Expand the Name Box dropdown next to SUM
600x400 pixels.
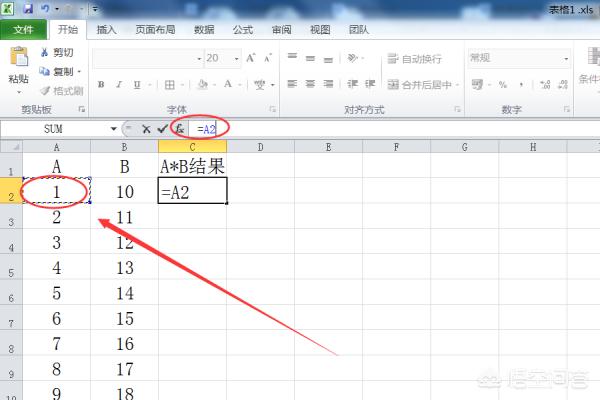point(113,129)
